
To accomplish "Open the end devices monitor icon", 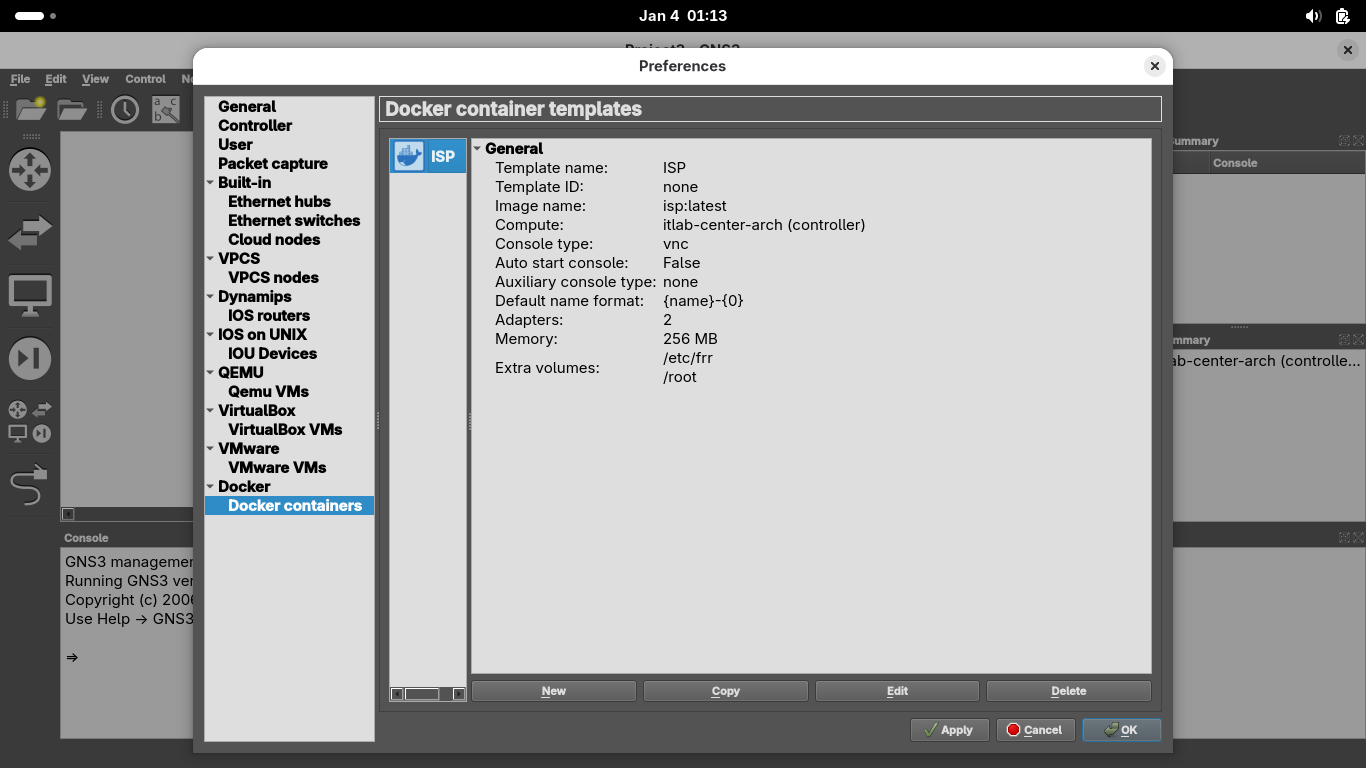I will 30,297.
